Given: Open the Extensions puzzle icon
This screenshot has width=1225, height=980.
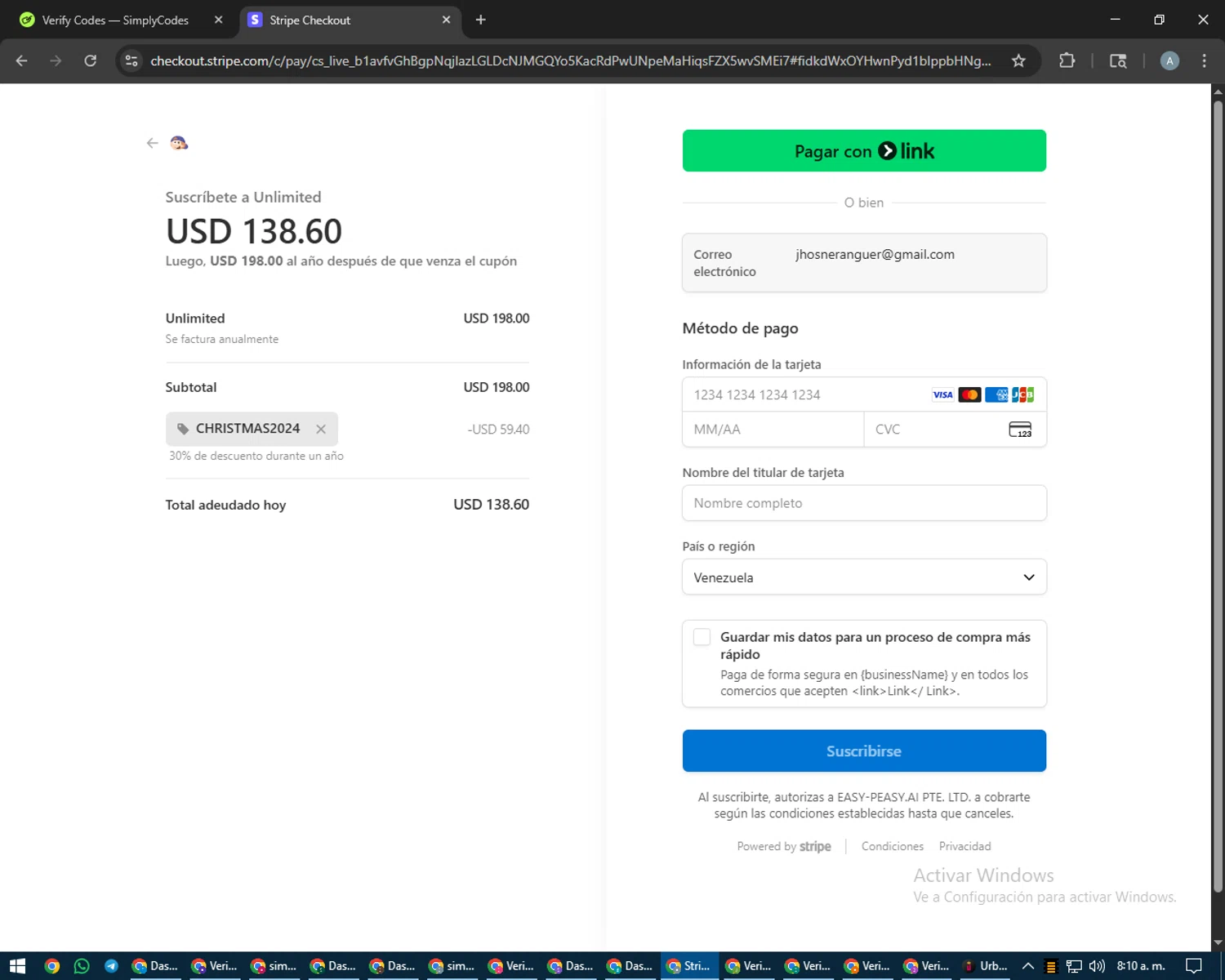Looking at the screenshot, I should tap(1067, 60).
